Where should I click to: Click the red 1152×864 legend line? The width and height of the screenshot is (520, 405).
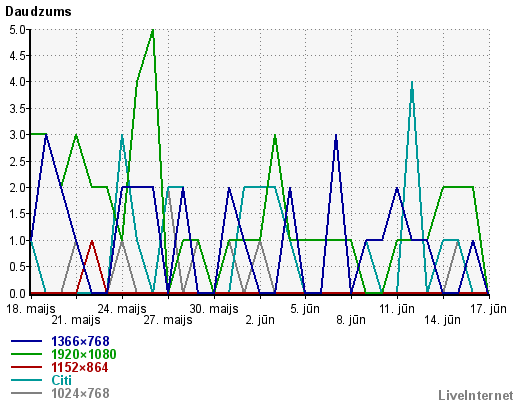click(27, 367)
